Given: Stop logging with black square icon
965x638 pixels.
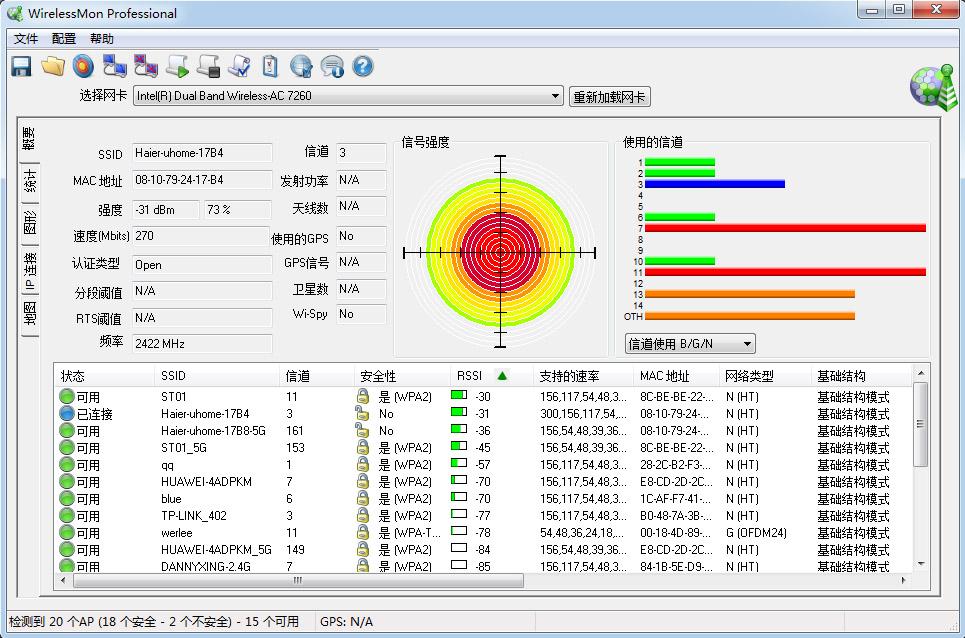Looking at the screenshot, I should [x=209, y=66].
